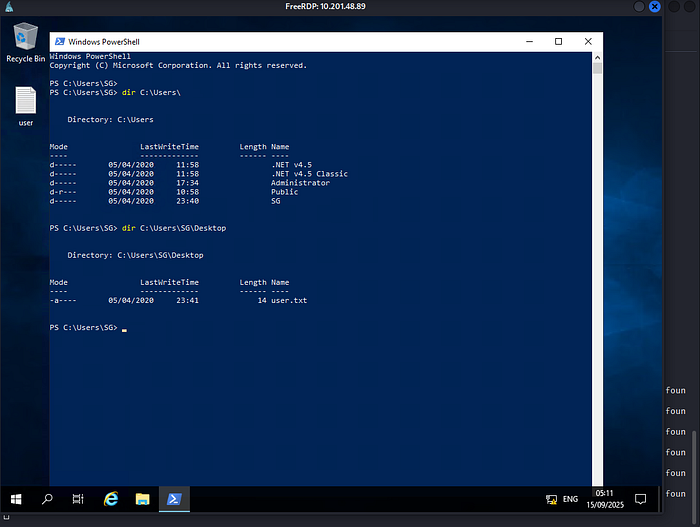Open the ENG language indicator
This screenshot has width=700, height=527.
570,499
